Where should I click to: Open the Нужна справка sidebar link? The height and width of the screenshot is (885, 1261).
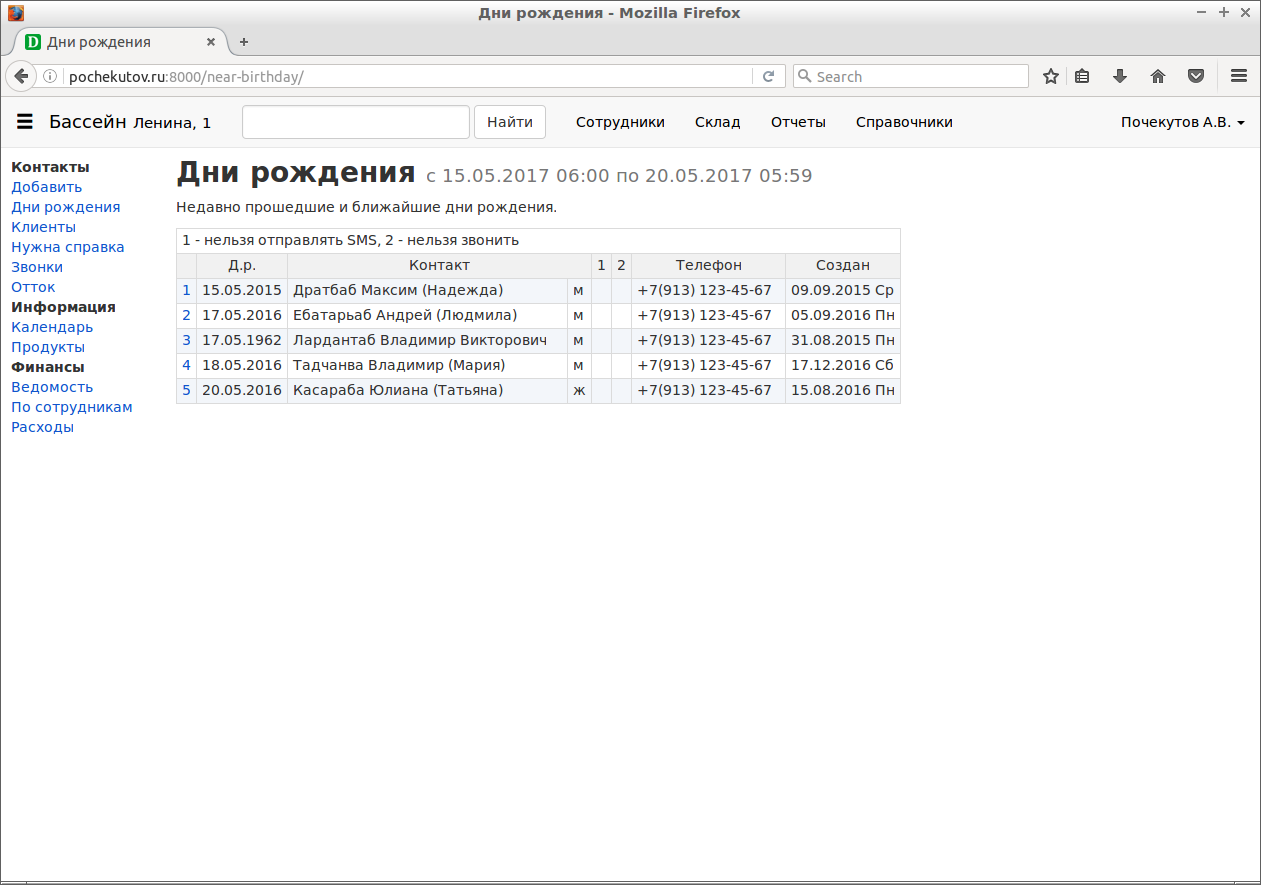pyautogui.click(x=68, y=247)
